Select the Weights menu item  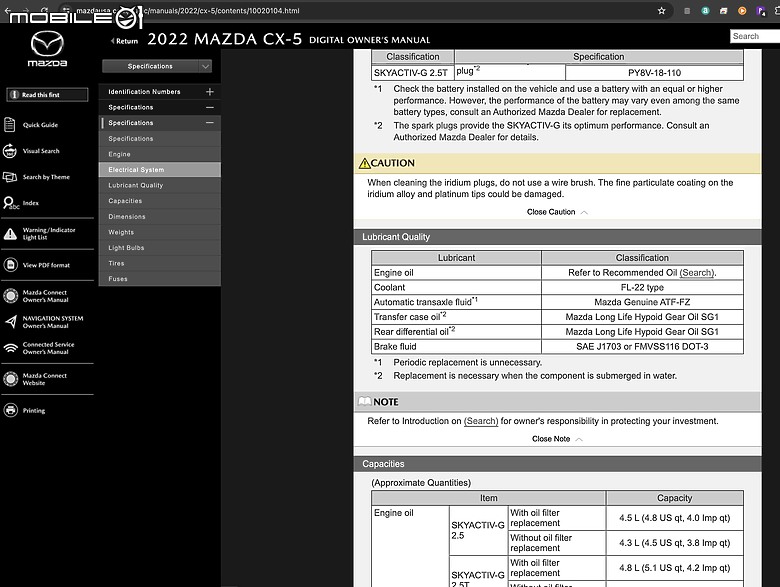click(160, 232)
